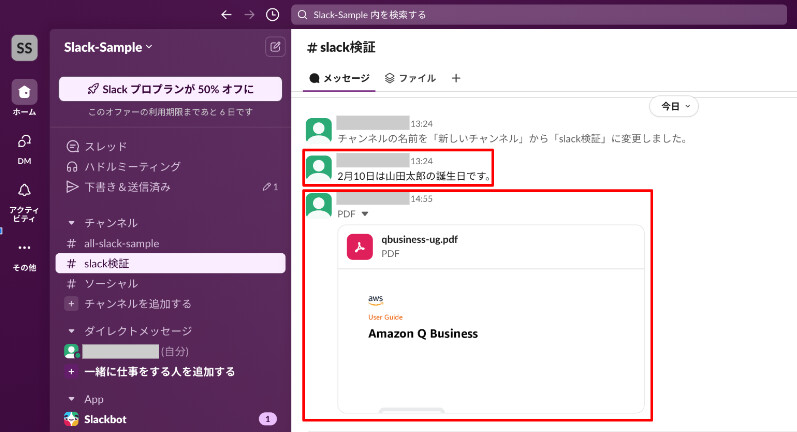Open the all-slack-sample channel

(170, 243)
